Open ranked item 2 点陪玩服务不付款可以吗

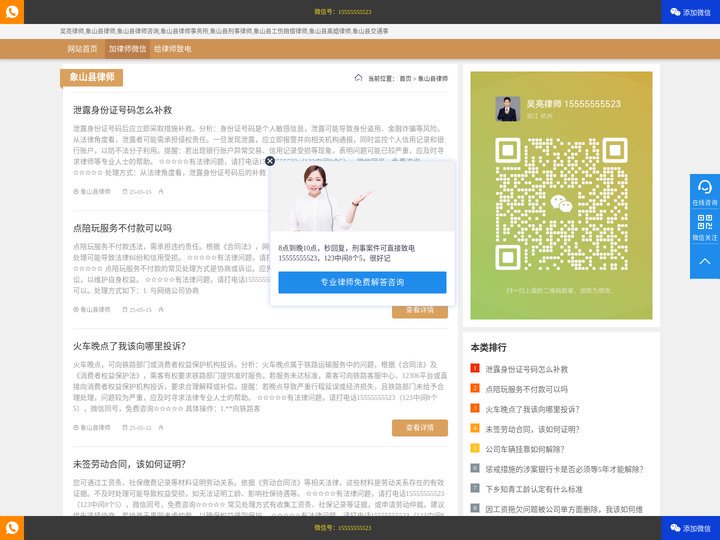[526, 389]
